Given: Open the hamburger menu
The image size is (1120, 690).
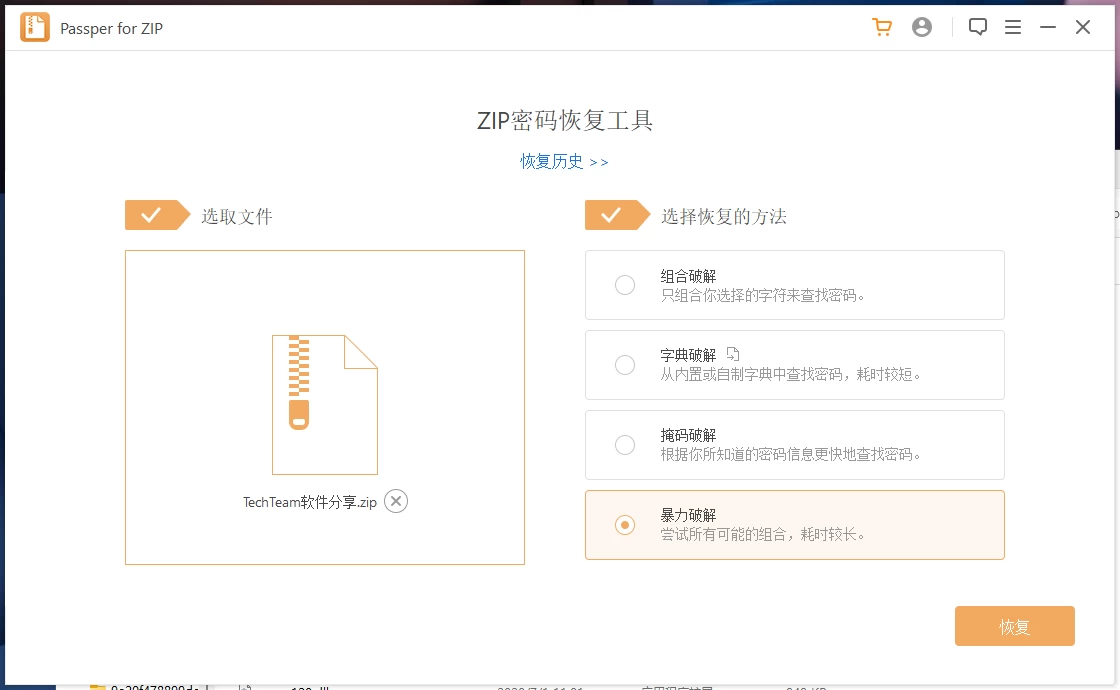Looking at the screenshot, I should 1013,27.
